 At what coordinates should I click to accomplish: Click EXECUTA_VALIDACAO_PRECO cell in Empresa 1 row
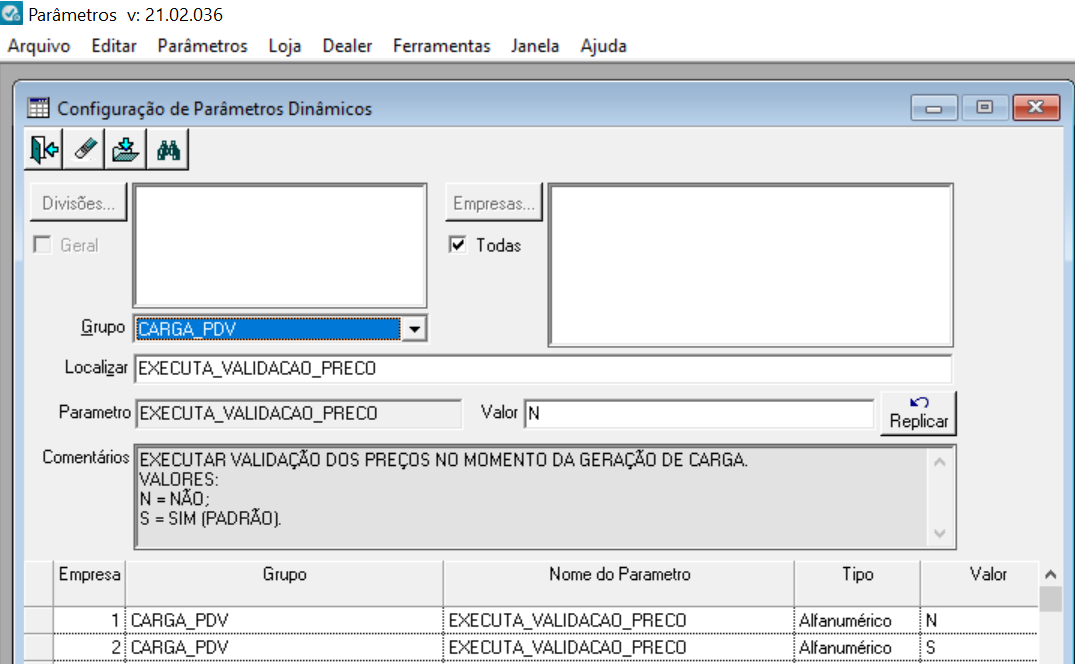point(619,620)
